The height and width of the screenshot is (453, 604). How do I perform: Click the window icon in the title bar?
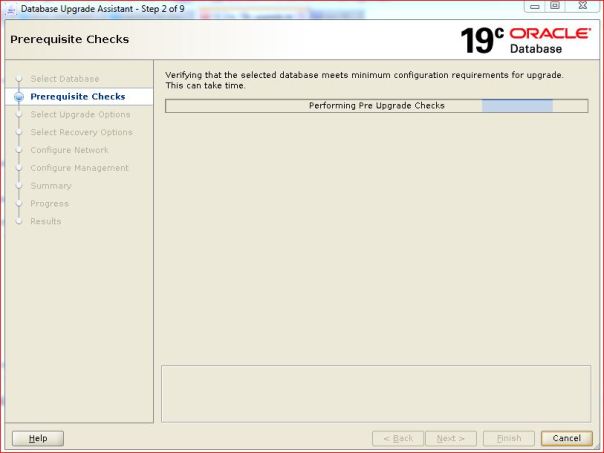click(11, 8)
